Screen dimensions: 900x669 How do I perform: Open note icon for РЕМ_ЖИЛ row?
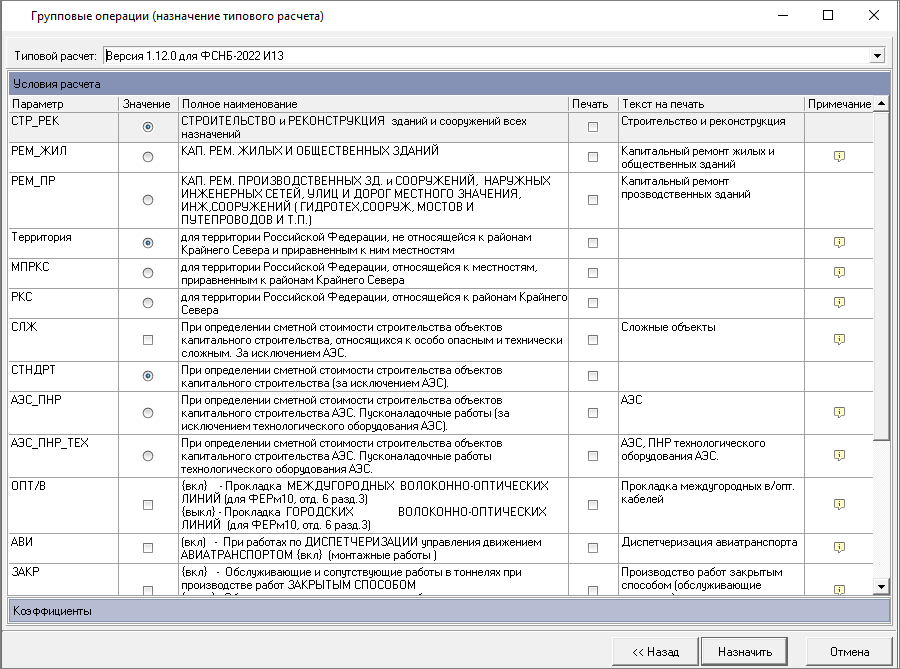click(840, 157)
